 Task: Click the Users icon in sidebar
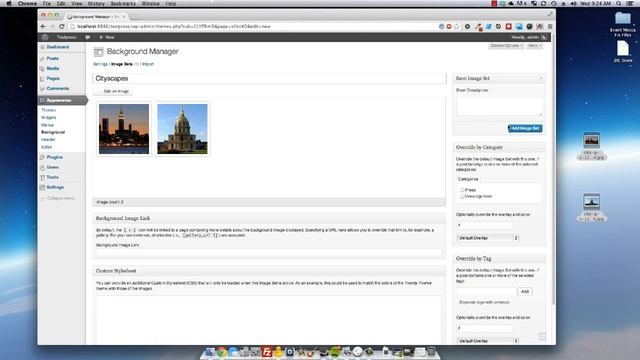click(x=42, y=167)
